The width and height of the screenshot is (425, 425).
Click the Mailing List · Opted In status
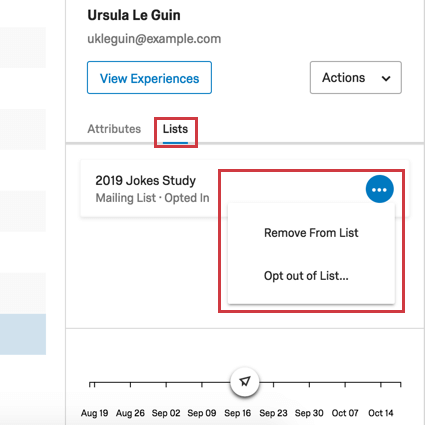(x=152, y=198)
